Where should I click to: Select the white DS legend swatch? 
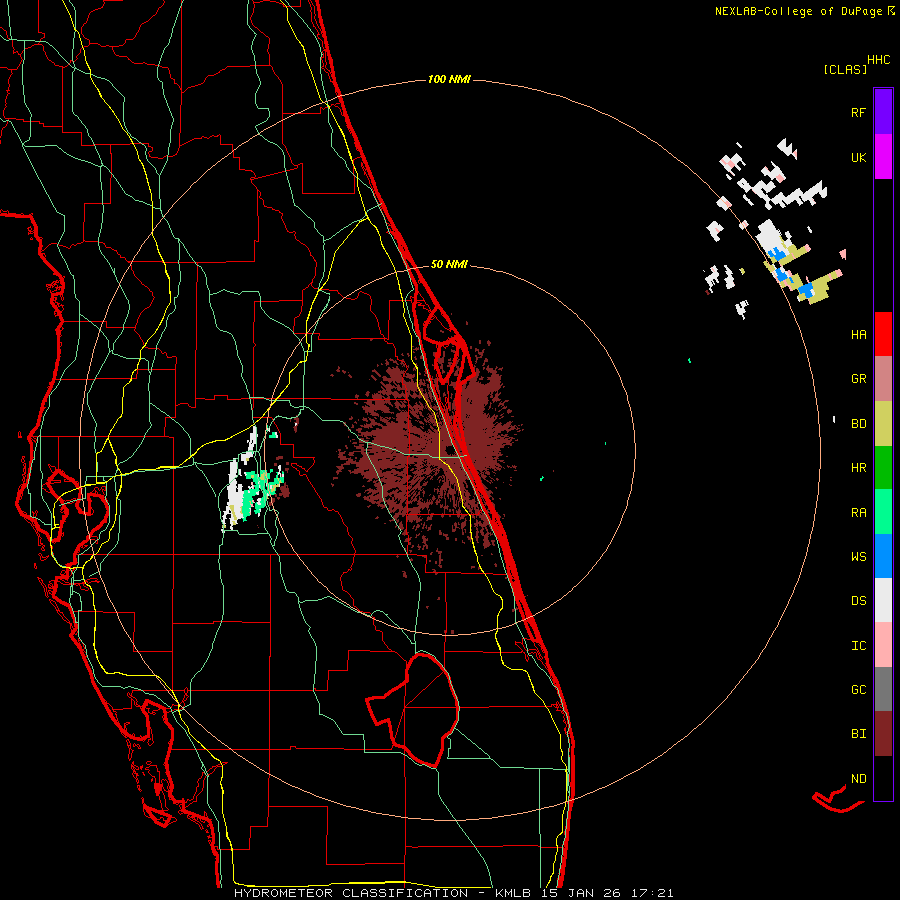883,600
